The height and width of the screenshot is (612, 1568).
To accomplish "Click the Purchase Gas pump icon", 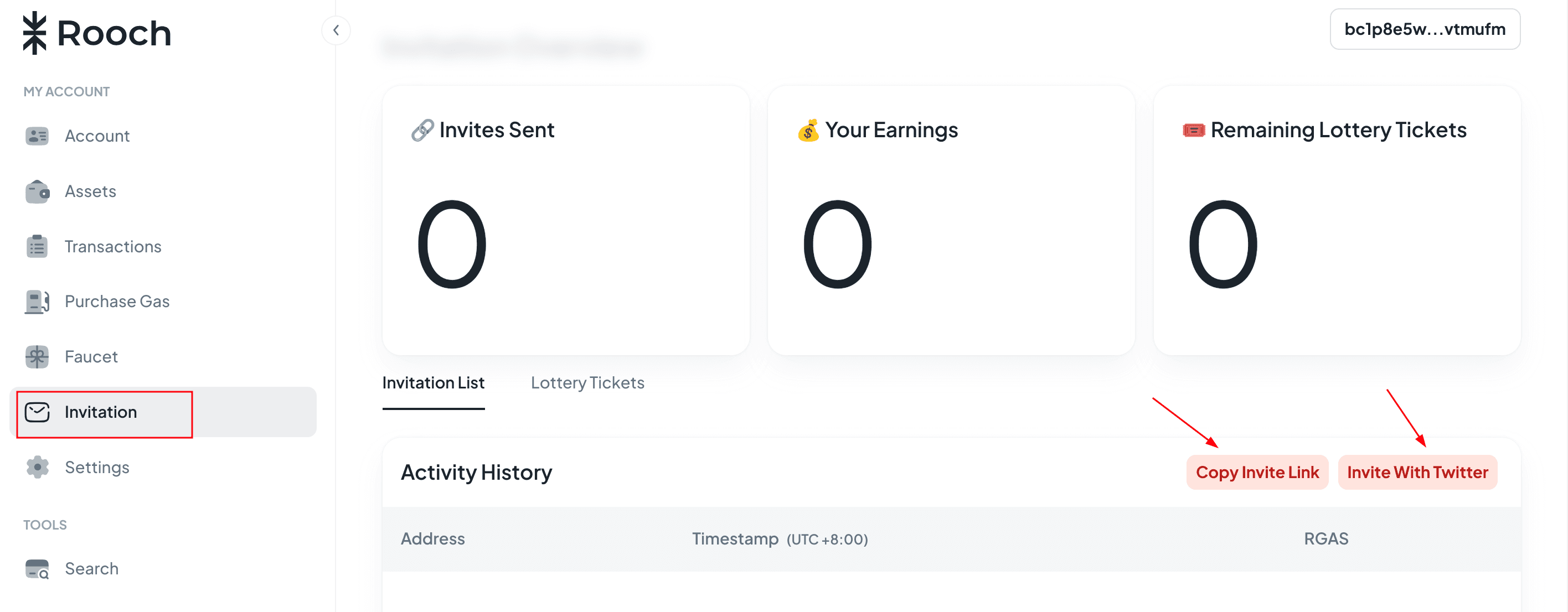I will point(37,302).
